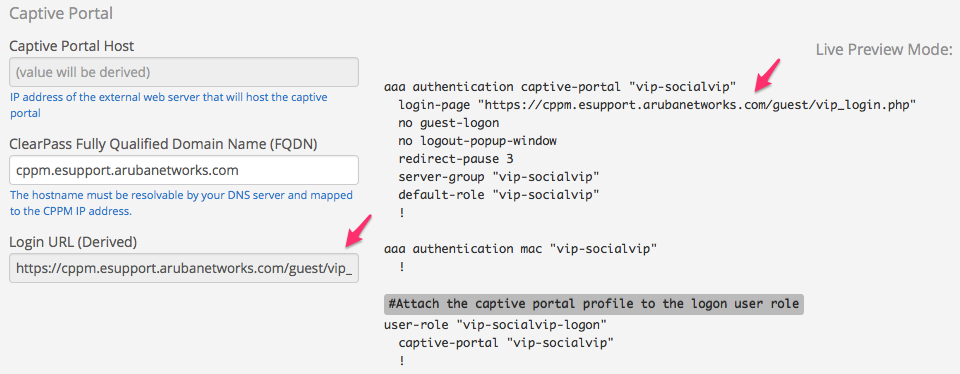Click the '#Attach the captive portal profile' comment
Image resolution: width=960 pixels, height=374 pixels.
pyautogui.click(x=594, y=304)
